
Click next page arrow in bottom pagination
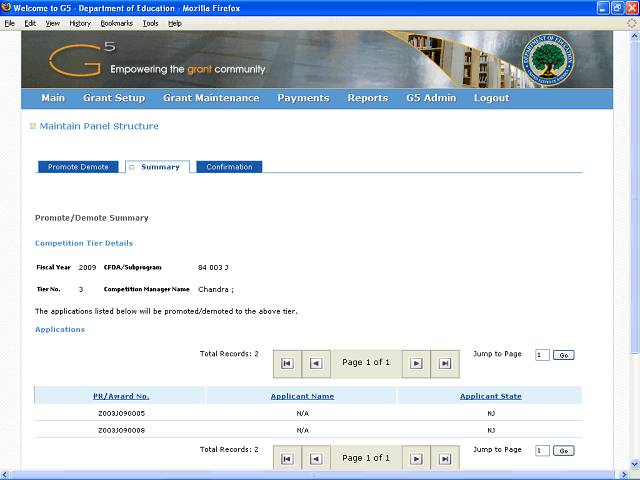[x=416, y=459]
